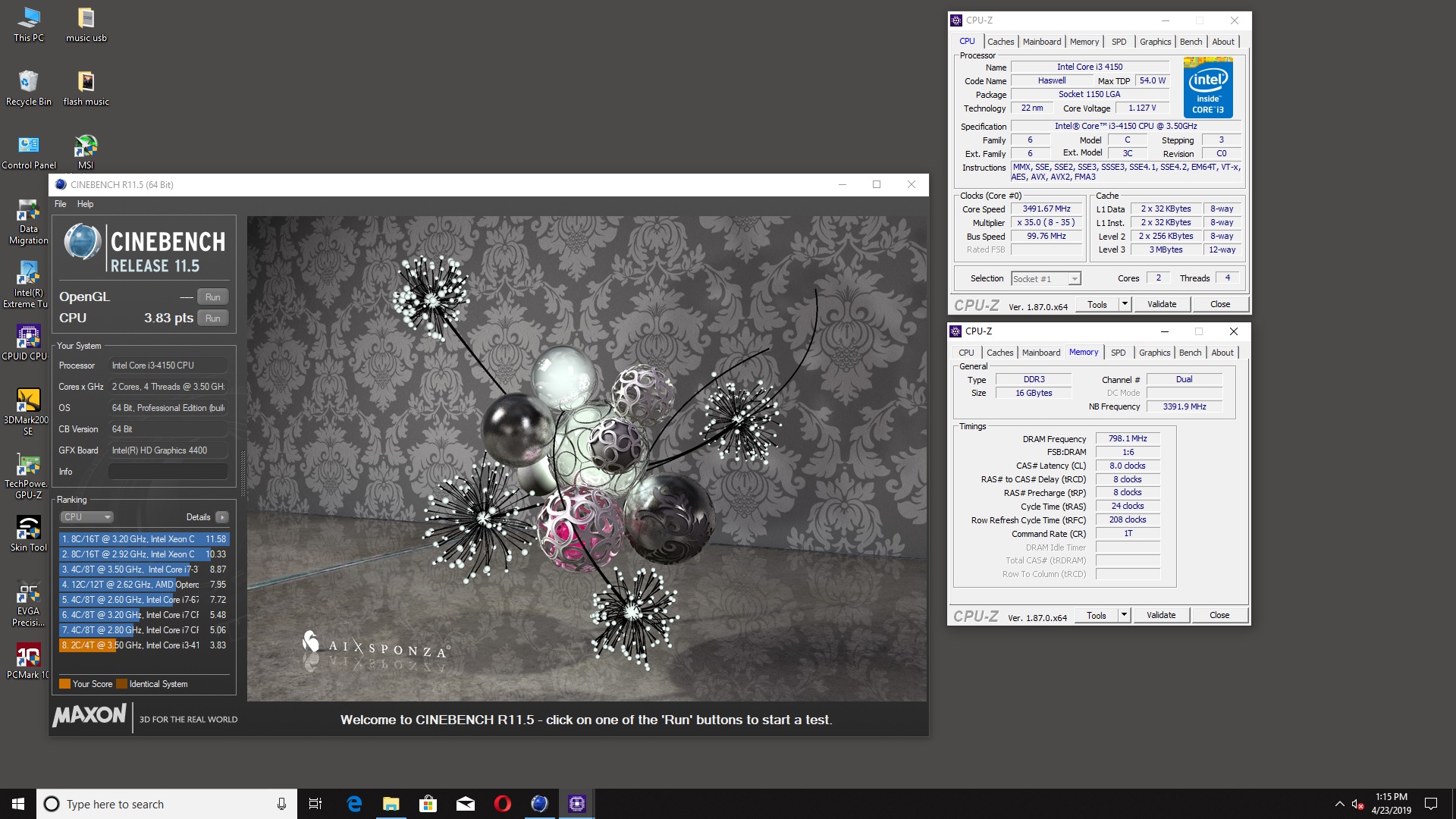The height and width of the screenshot is (819, 1456).
Task: Select ranking row 3 Core i7 8.87
Action: pyautogui.click(x=144, y=570)
